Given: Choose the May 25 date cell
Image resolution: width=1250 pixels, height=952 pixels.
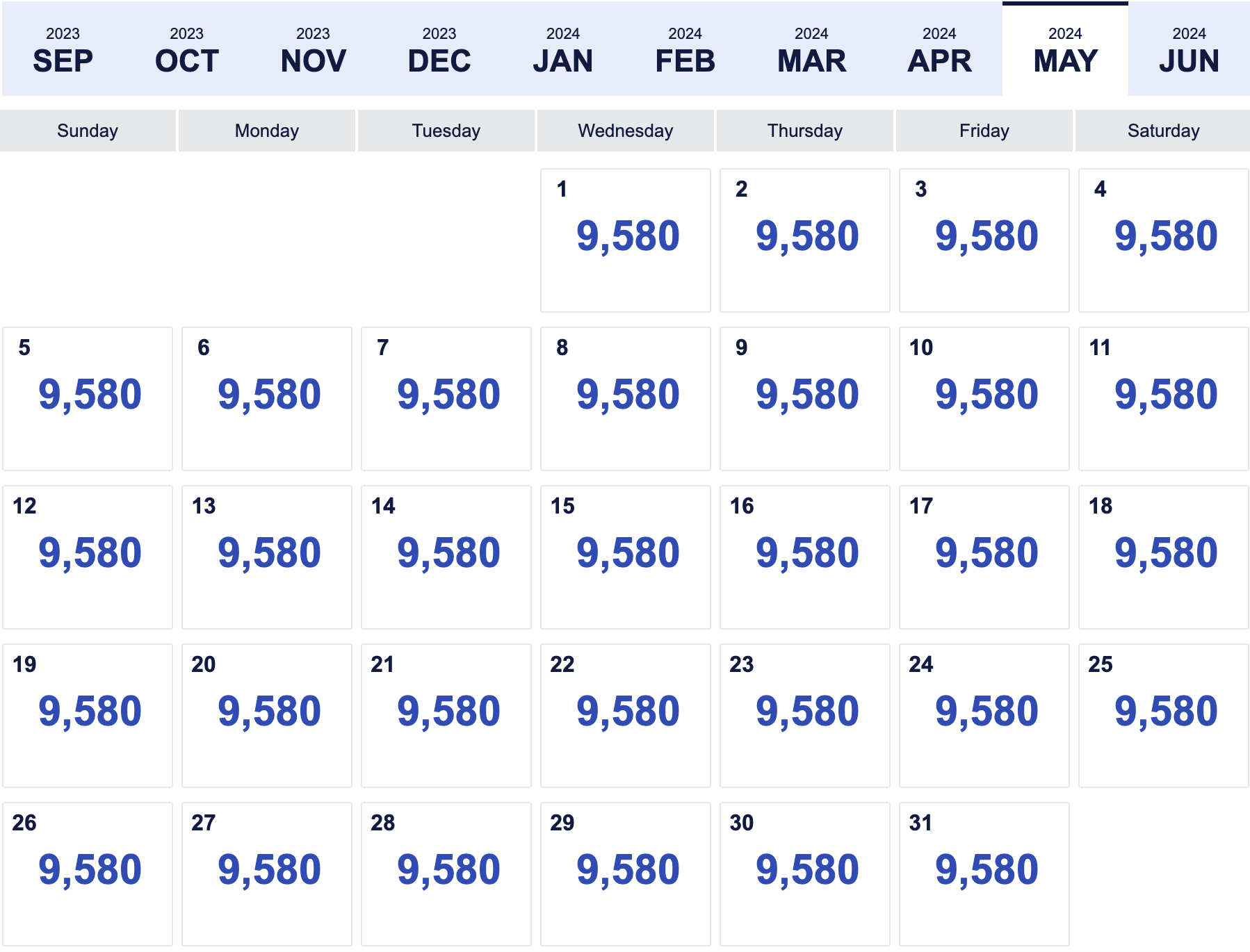Looking at the screenshot, I should coord(1164,716).
